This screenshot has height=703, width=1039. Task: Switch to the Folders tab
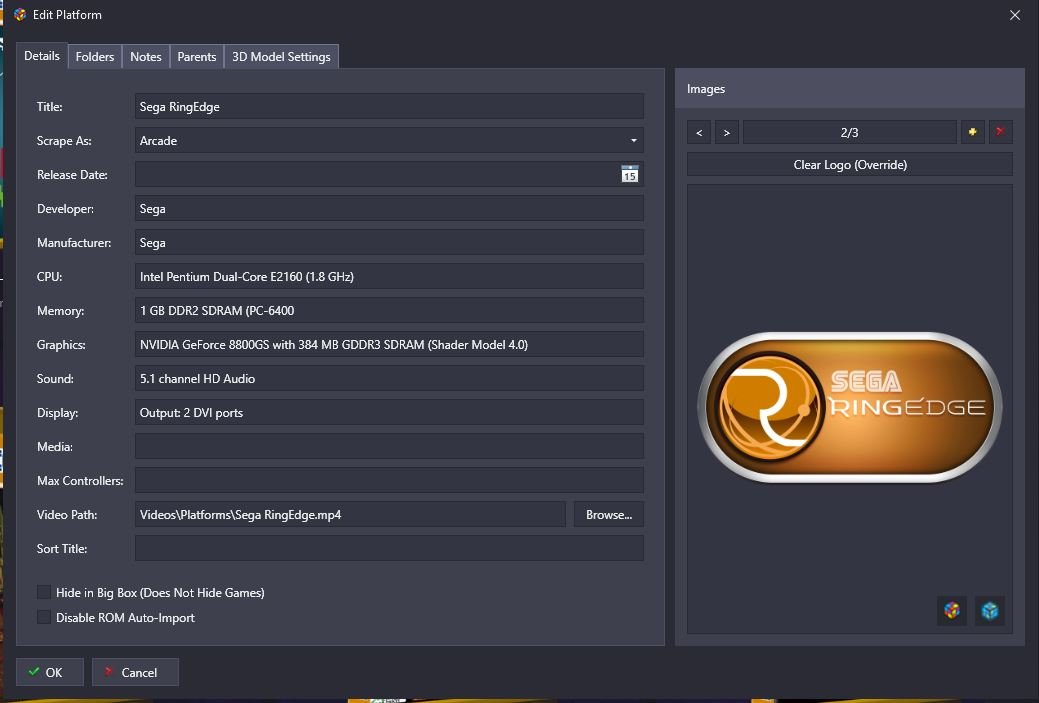click(x=95, y=57)
